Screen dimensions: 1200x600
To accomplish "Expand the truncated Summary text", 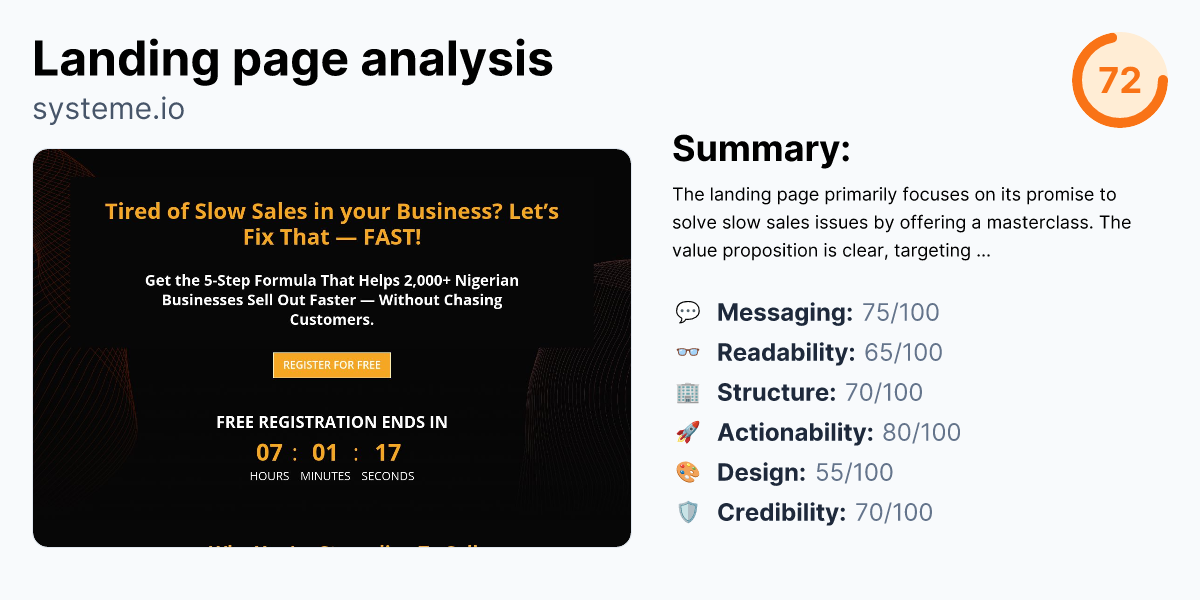I will click(900, 222).
